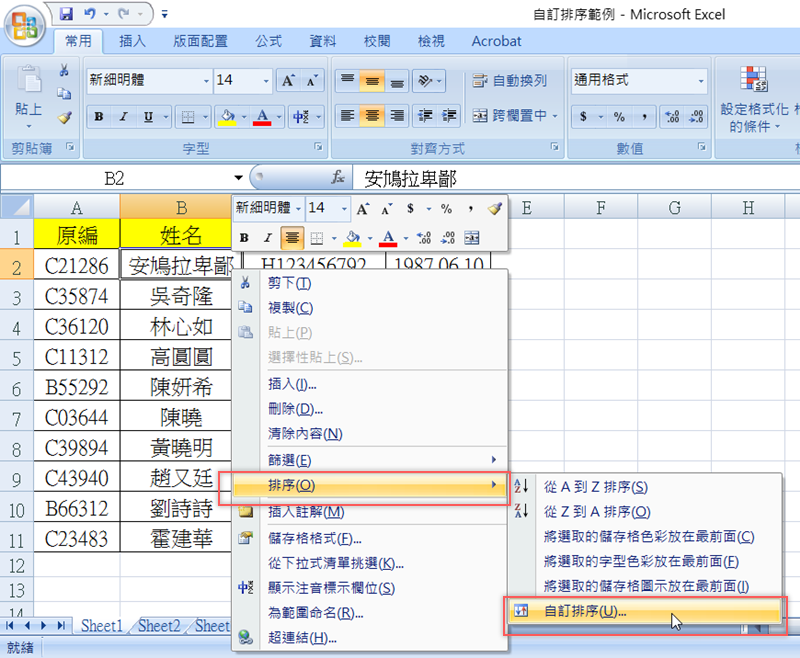Open the 版面配置 ribbon tab
The image size is (800, 658).
[x=201, y=41]
